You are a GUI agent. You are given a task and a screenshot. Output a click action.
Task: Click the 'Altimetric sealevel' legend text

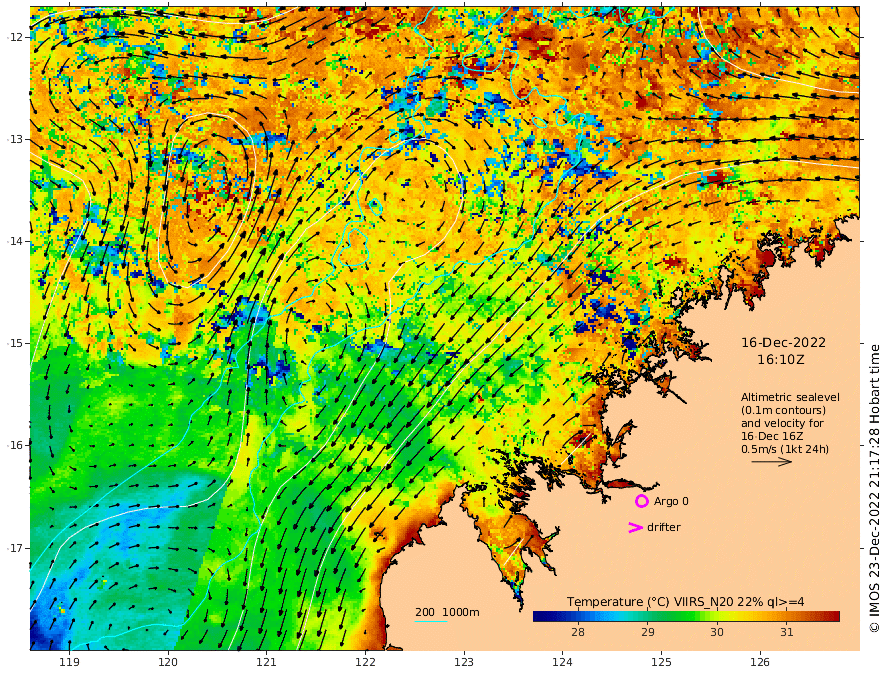[x=790, y=397]
